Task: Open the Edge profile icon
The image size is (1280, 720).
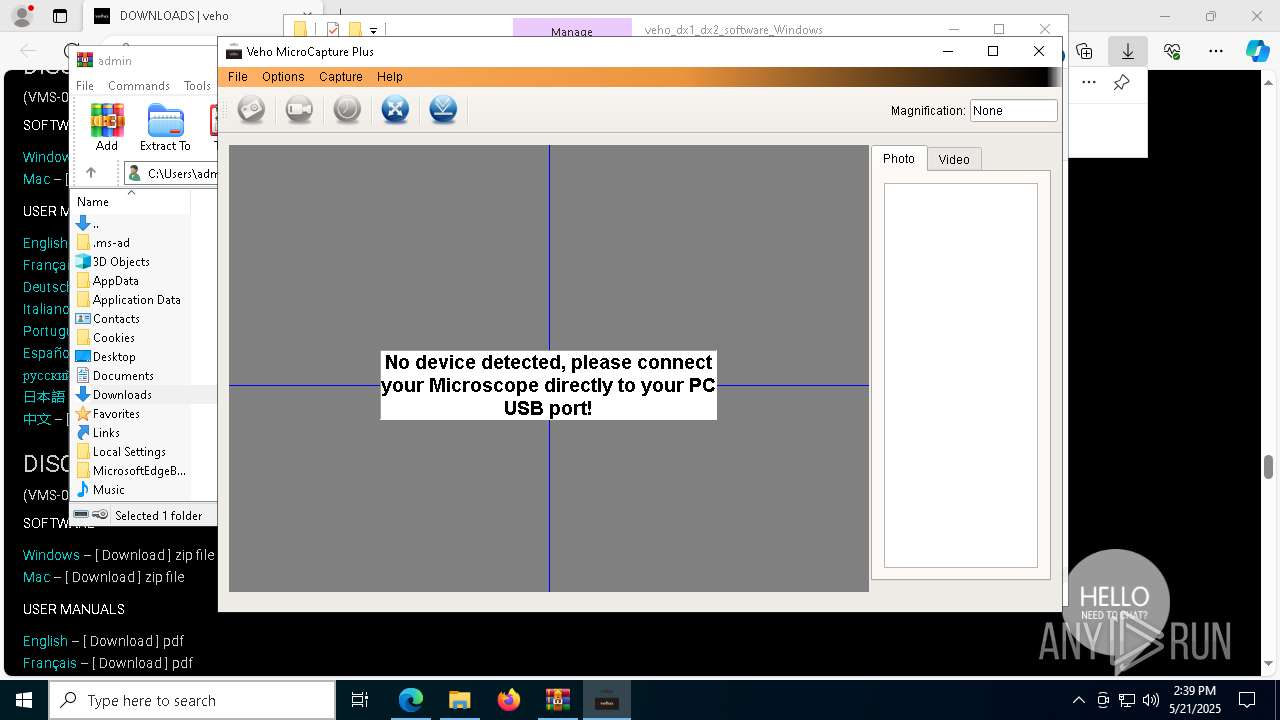Action: [x=21, y=16]
